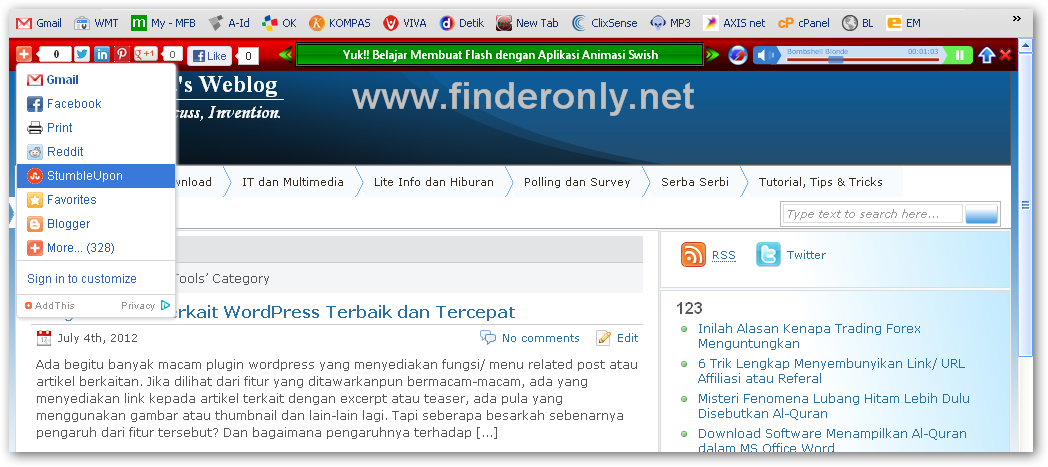Viewport: 1048px width, 467px height.
Task: Open the Gmail bookmark in bookmarks bar
Action: [x=39, y=23]
